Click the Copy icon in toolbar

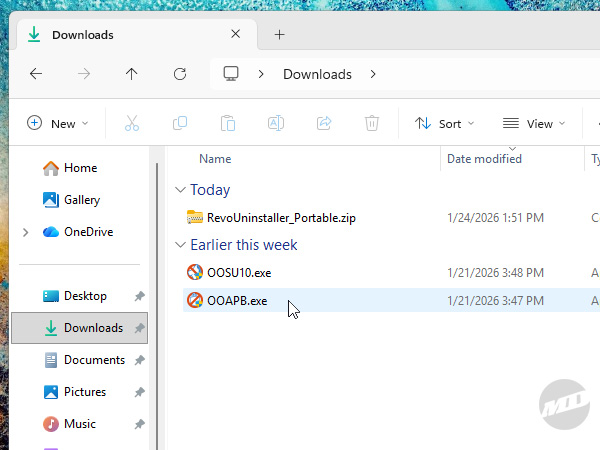pos(180,123)
